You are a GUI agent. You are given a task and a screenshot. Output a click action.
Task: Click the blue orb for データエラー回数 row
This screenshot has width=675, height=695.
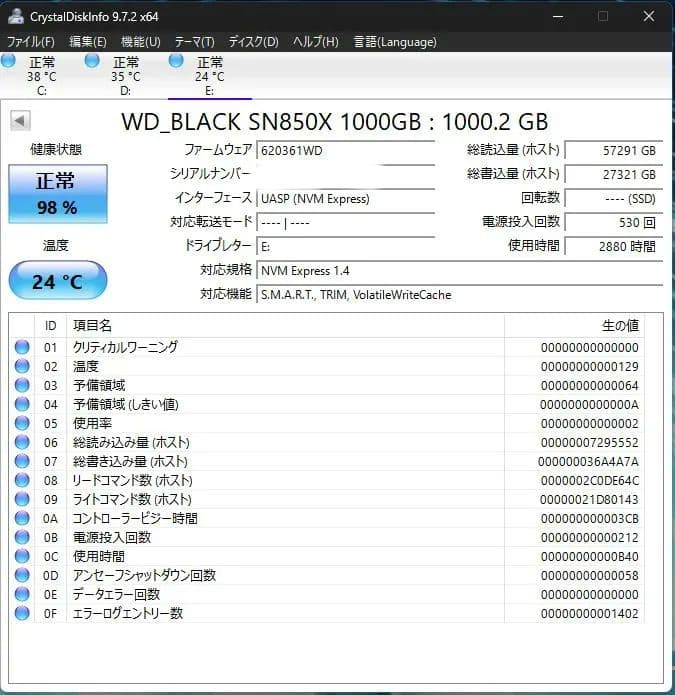[22, 594]
